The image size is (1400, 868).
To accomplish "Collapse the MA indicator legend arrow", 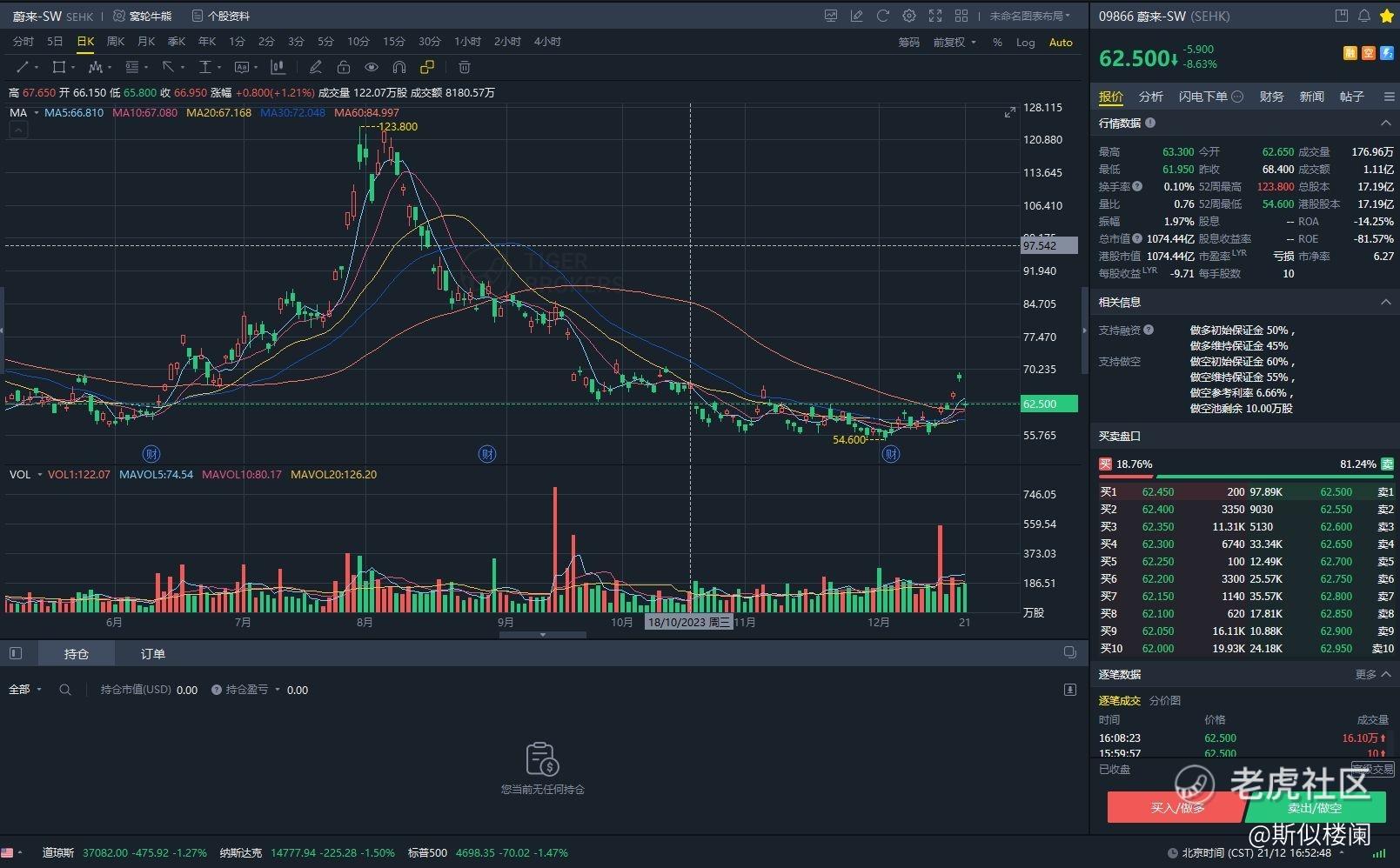I will point(18,130).
